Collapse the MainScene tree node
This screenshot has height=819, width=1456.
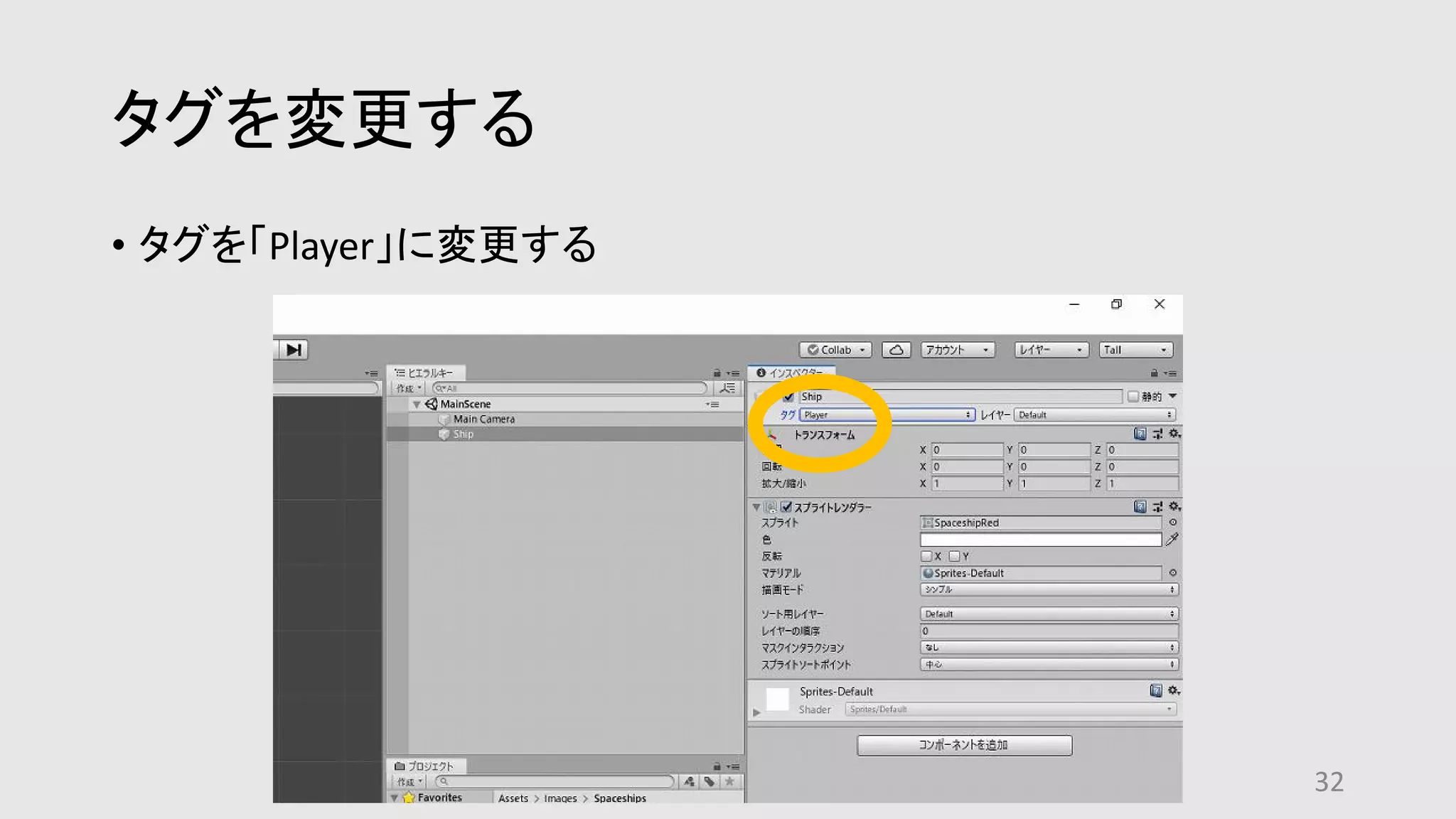point(417,404)
